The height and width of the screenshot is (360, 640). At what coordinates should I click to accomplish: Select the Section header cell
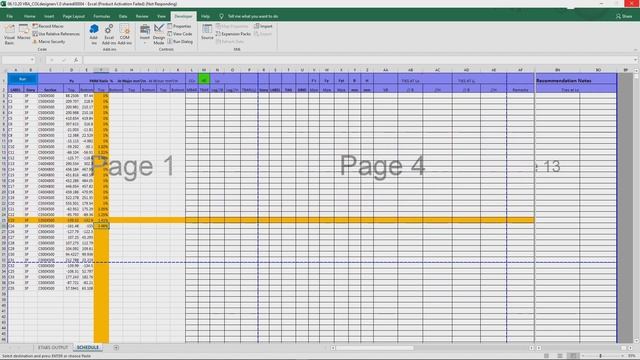pyautogui.click(x=50, y=90)
